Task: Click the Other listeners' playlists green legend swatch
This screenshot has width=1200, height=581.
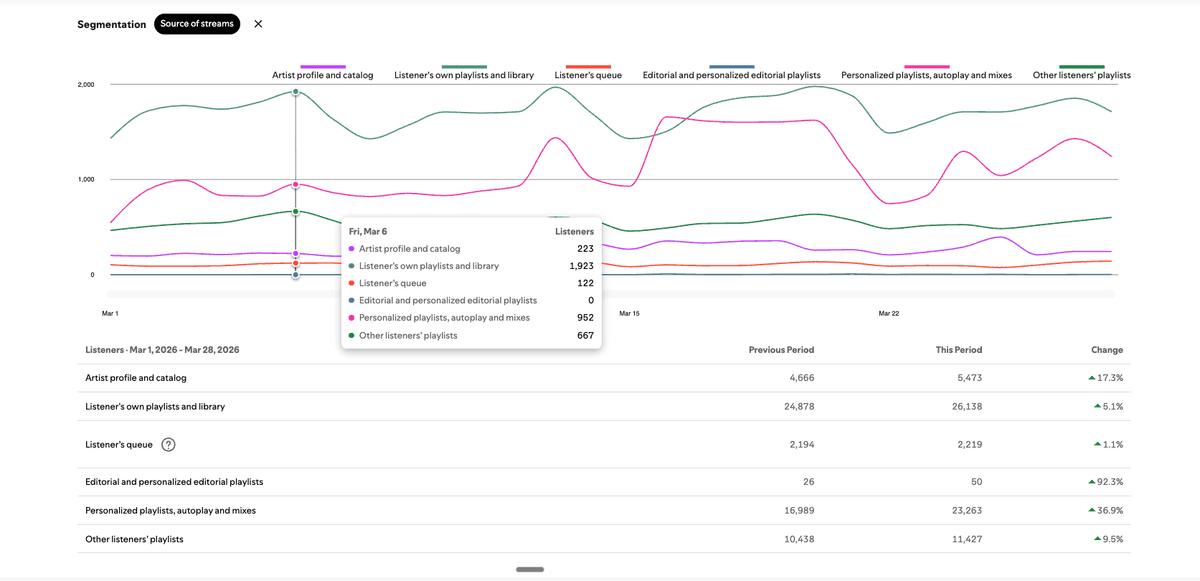Action: pos(1082,66)
